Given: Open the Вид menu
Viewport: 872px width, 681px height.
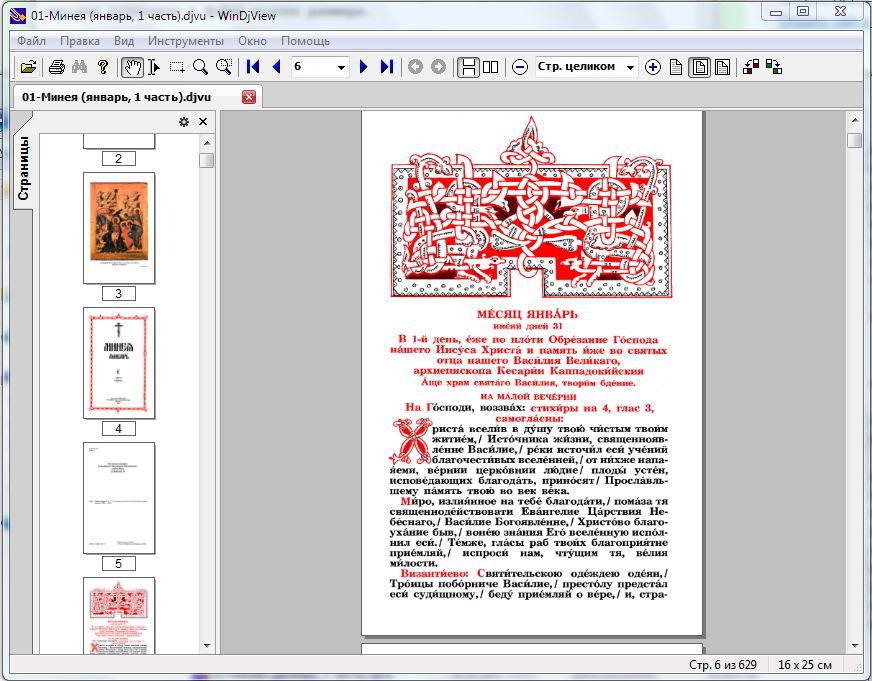Looking at the screenshot, I should point(124,41).
